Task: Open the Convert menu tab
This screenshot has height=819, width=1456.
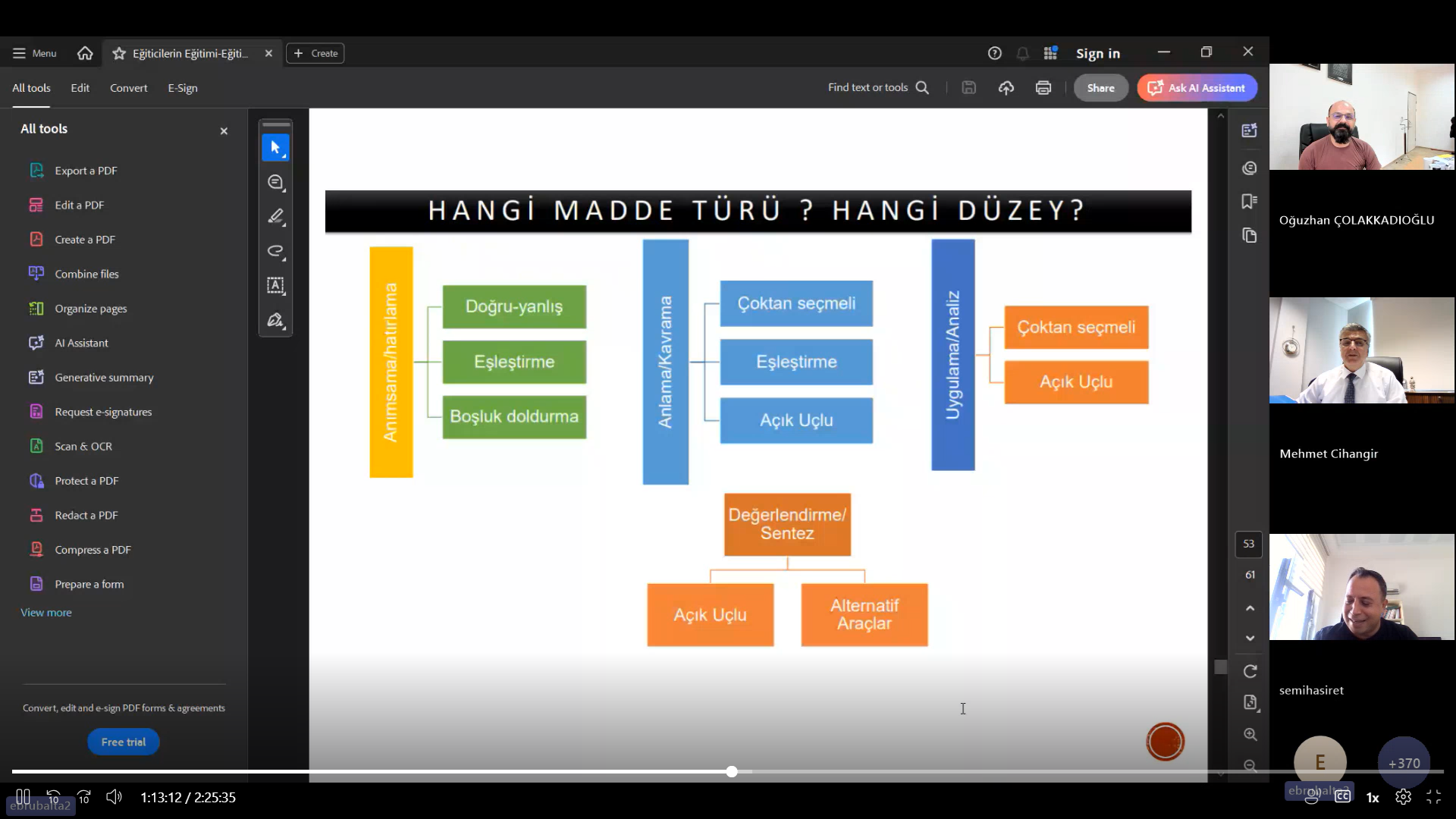Action: (128, 88)
